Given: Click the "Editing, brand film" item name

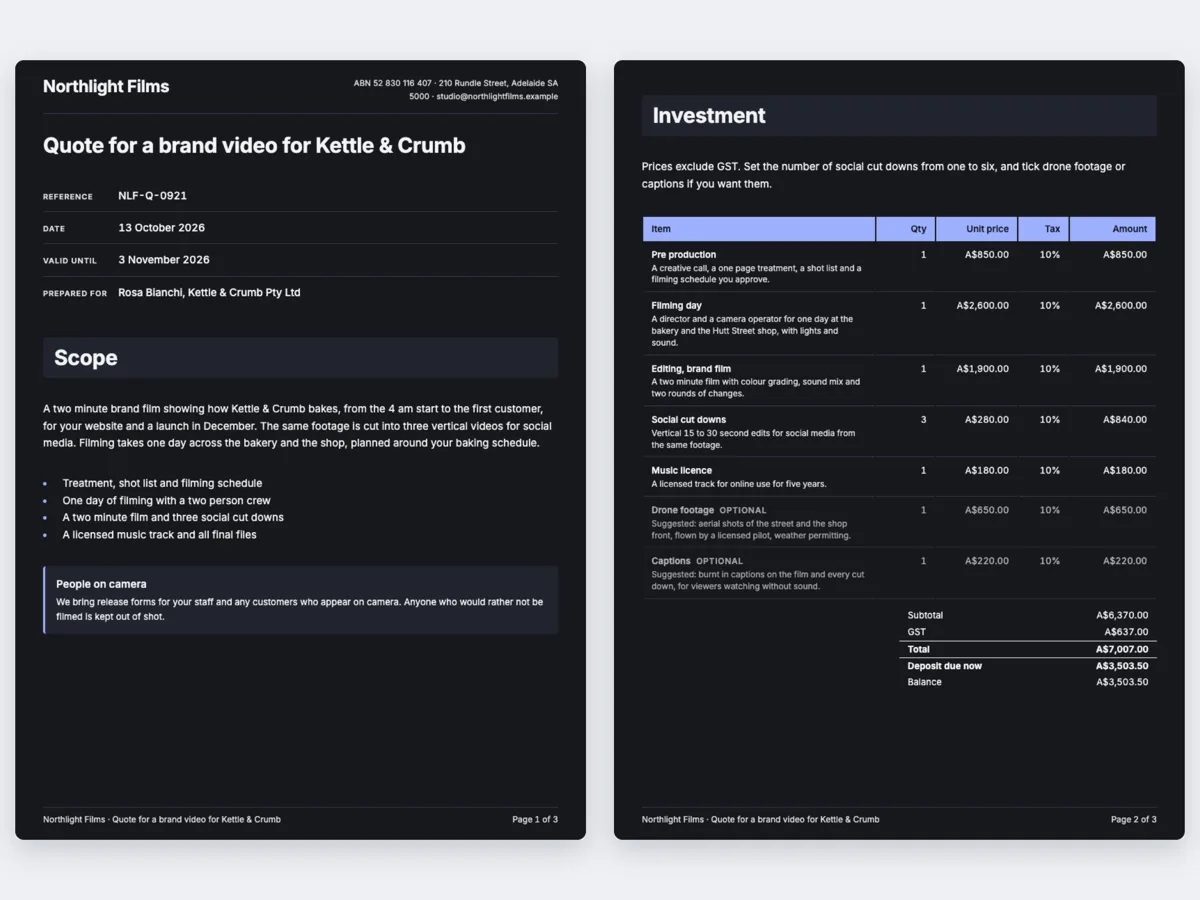Looking at the screenshot, I should pyautogui.click(x=691, y=369).
